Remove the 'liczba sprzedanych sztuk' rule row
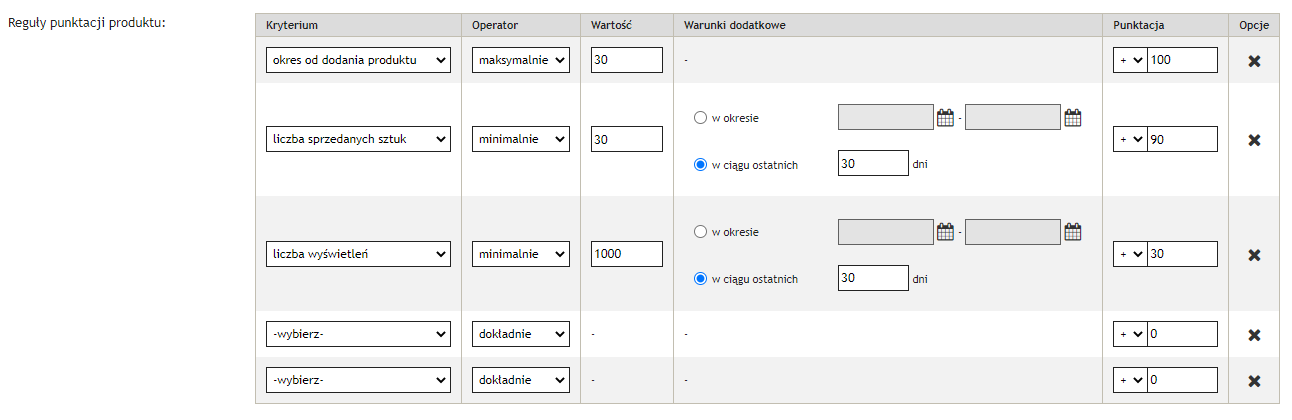This screenshot has height=420, width=1292. tap(1253, 140)
